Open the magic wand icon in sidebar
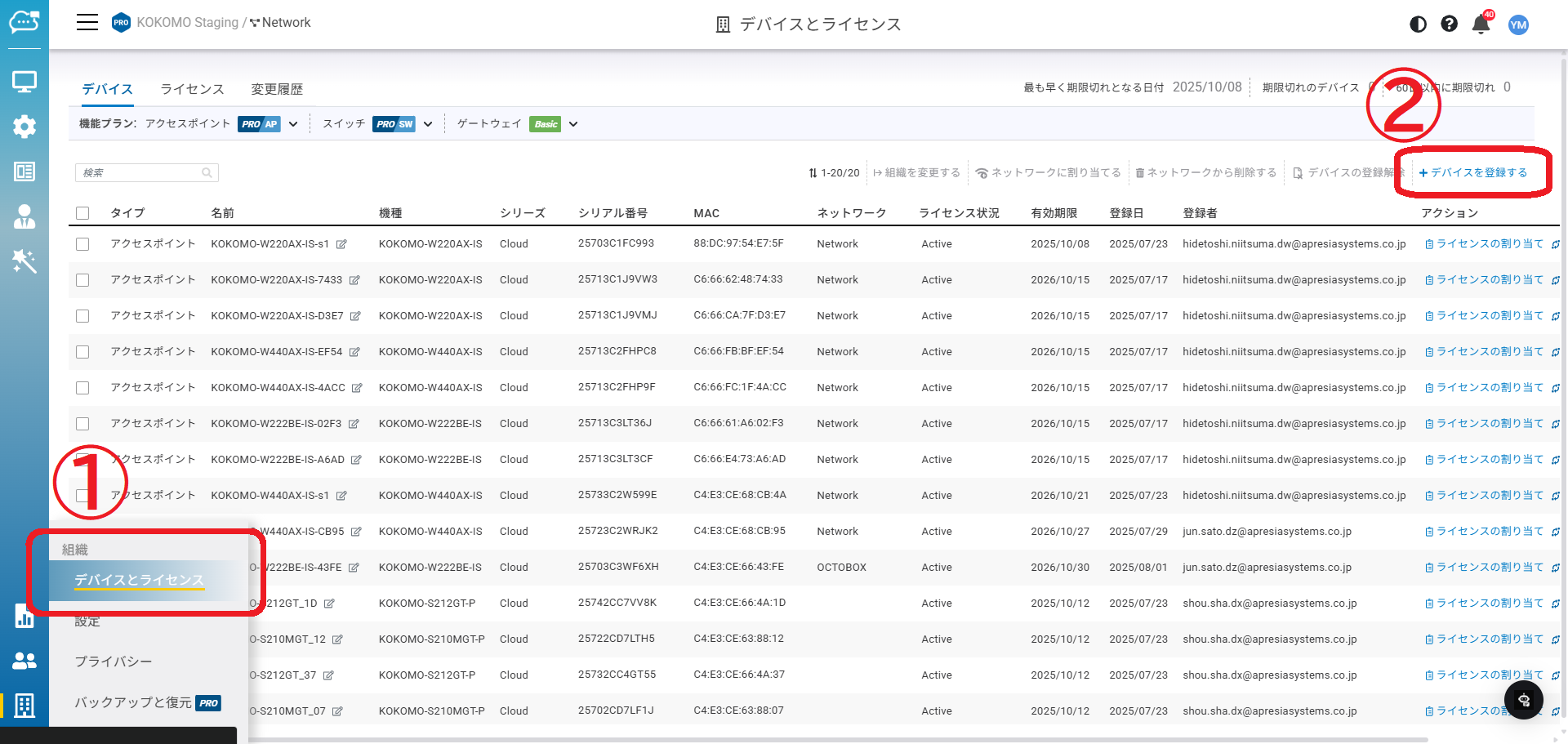1568x744 pixels. click(x=24, y=261)
